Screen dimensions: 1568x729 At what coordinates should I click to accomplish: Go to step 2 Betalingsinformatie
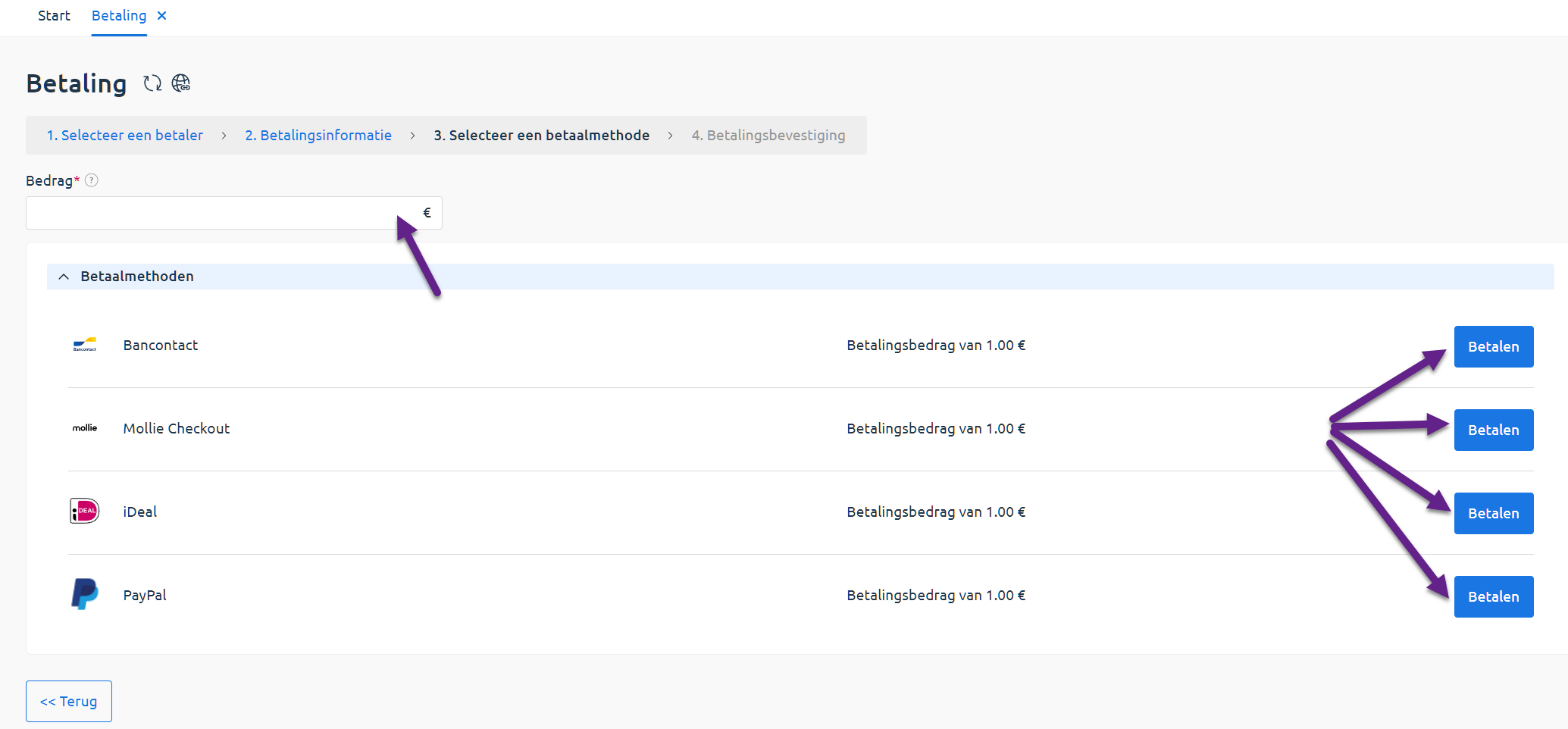(318, 135)
